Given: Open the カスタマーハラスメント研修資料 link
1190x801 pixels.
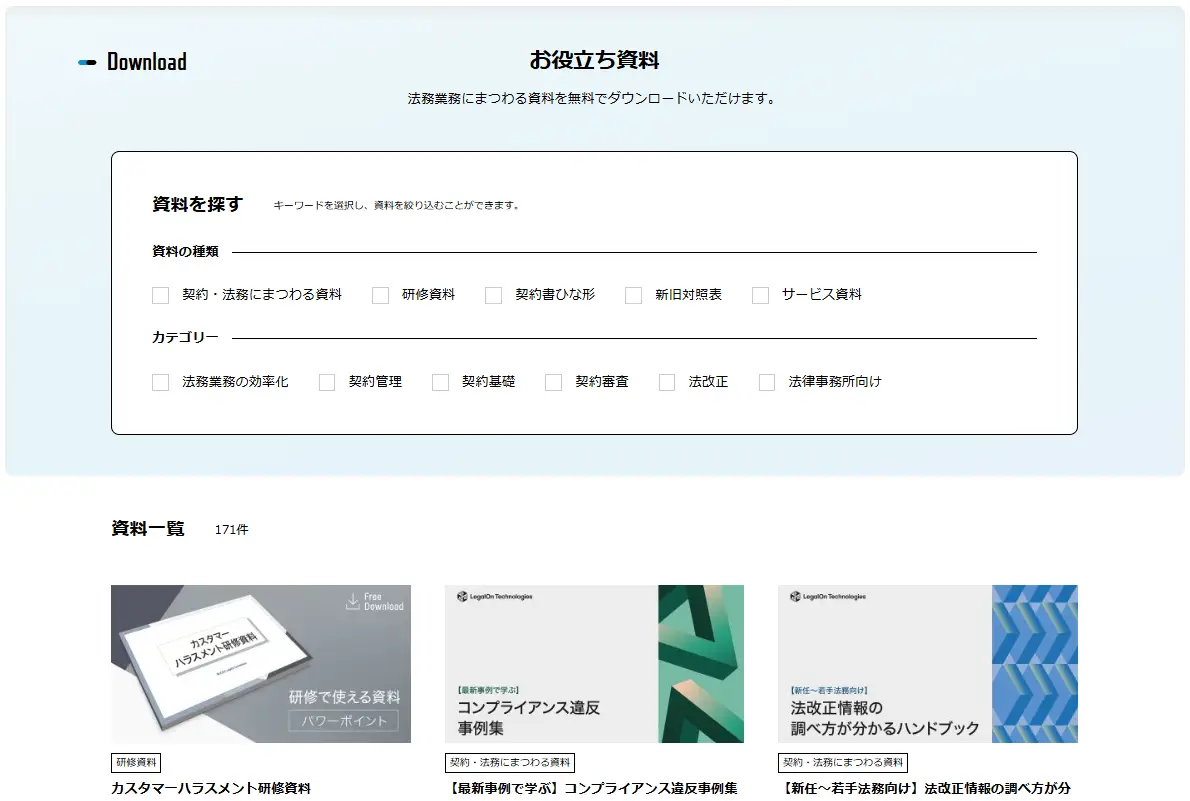Looking at the screenshot, I should tap(212, 789).
